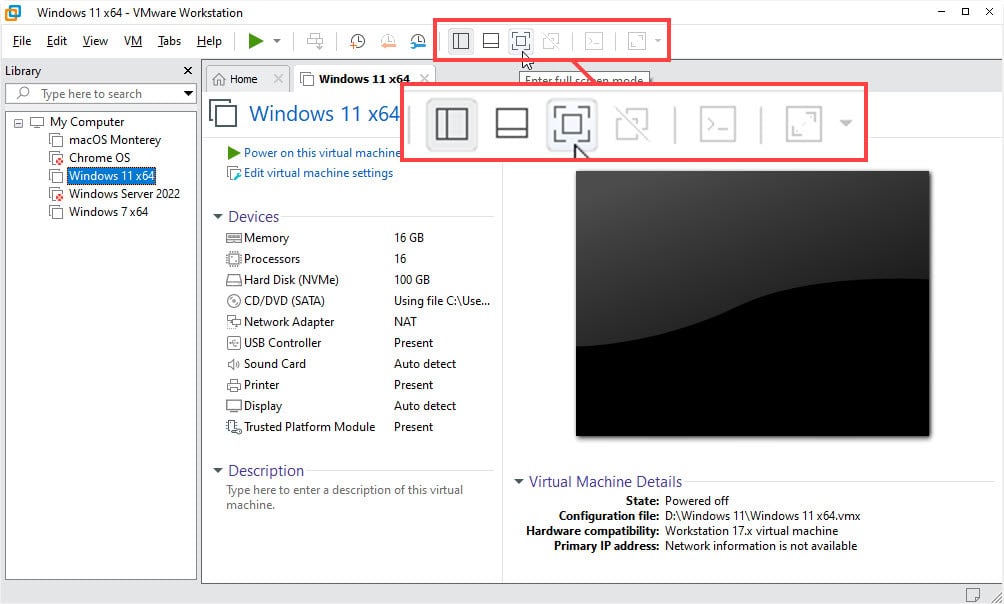Click the stretch guest toolbar icon

click(636, 41)
